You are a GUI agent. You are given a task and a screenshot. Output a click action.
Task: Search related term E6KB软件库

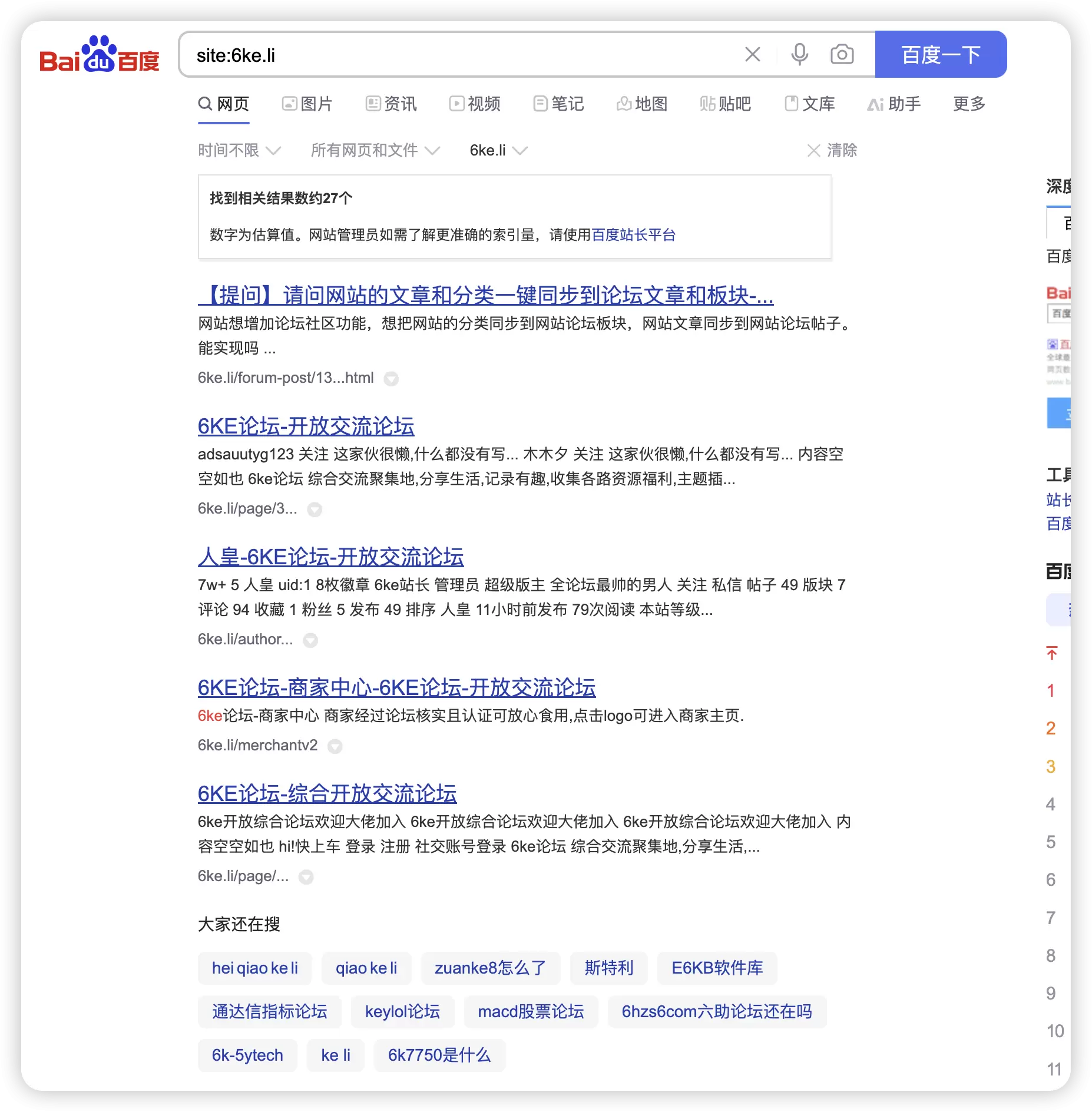point(717,968)
